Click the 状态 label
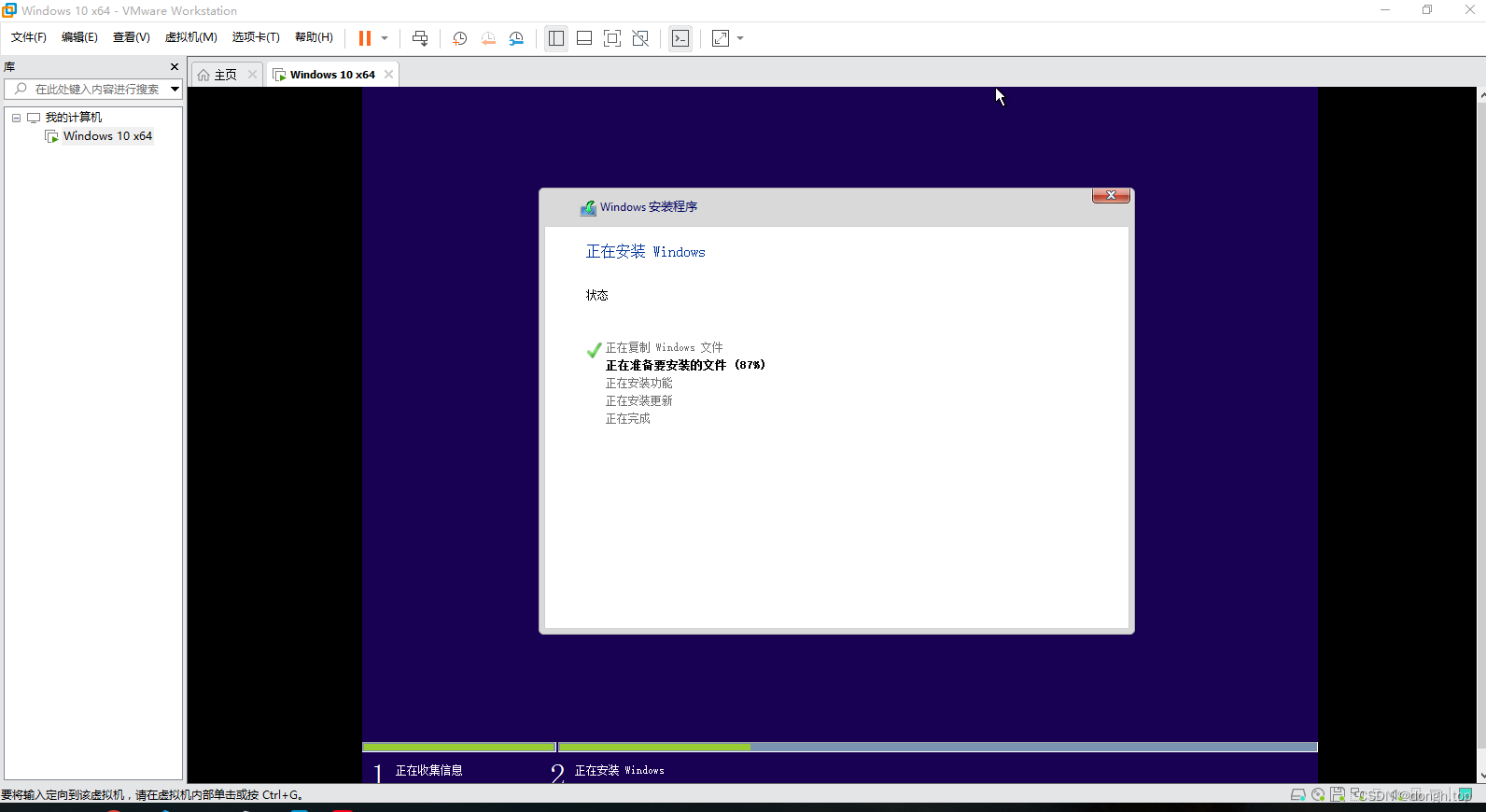The image size is (1486, 812). (x=597, y=295)
